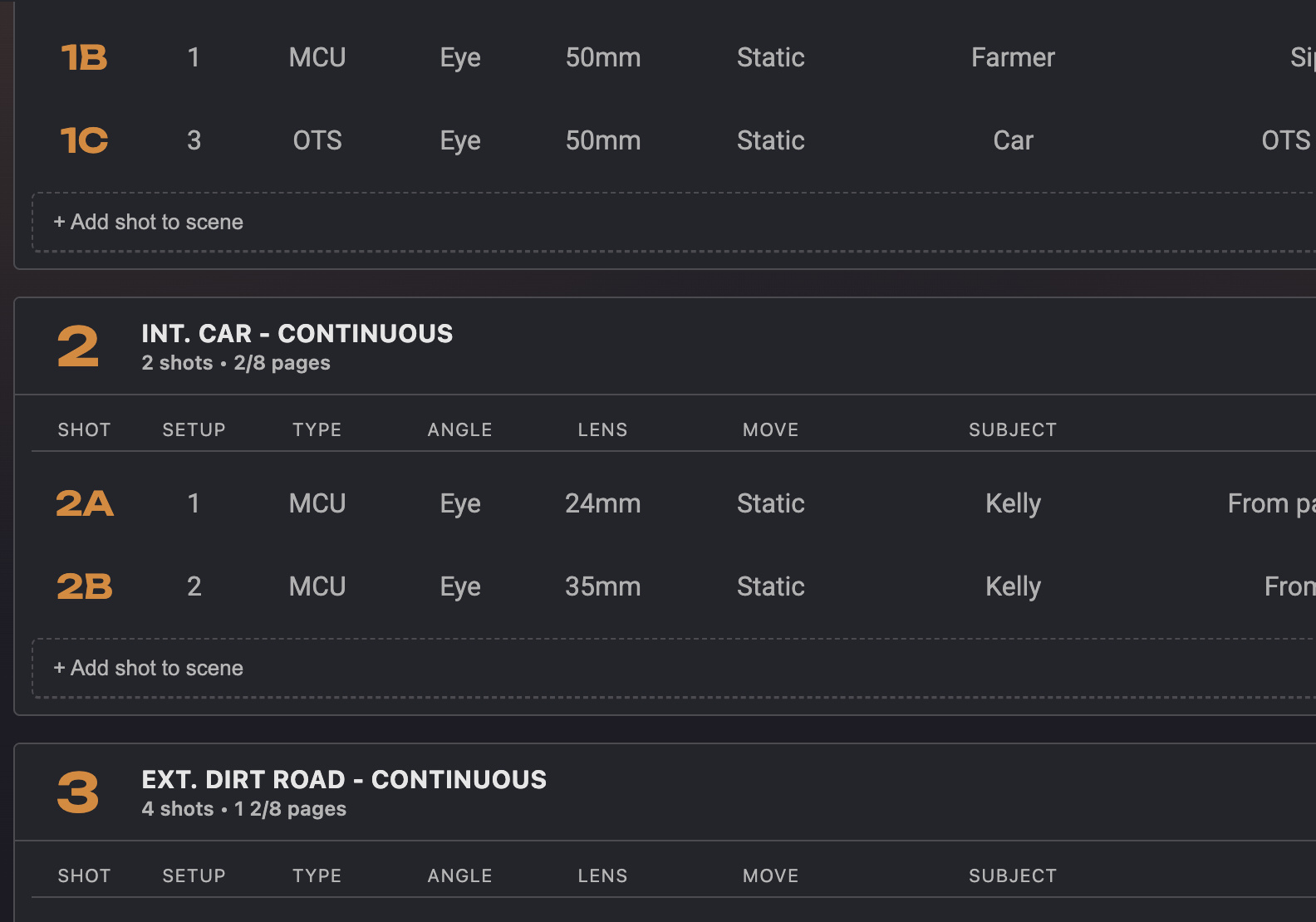Edit the setup number of shot 2B

pos(194,586)
